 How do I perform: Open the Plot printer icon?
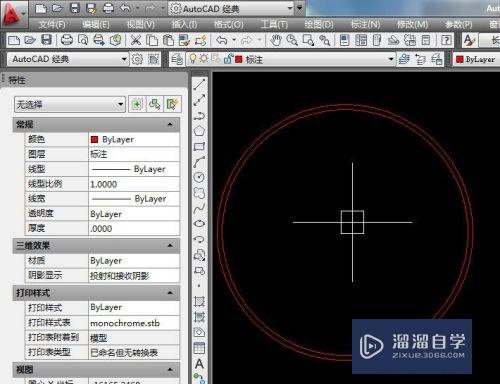pyautogui.click(x=67, y=40)
